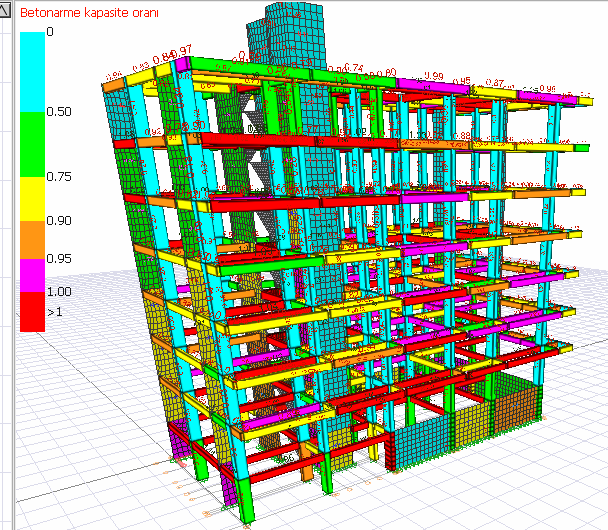Click the legend value '1.00'
Screen dimensions: 608x530
(59, 292)
